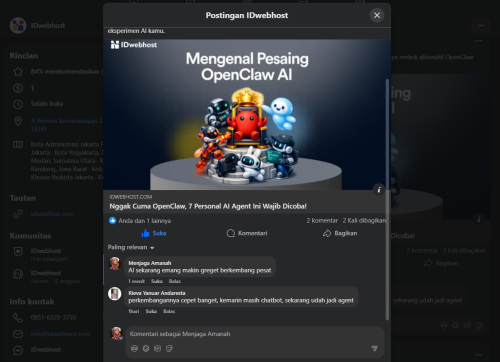
Task: Click the send comment arrow icon
Action: (375, 349)
